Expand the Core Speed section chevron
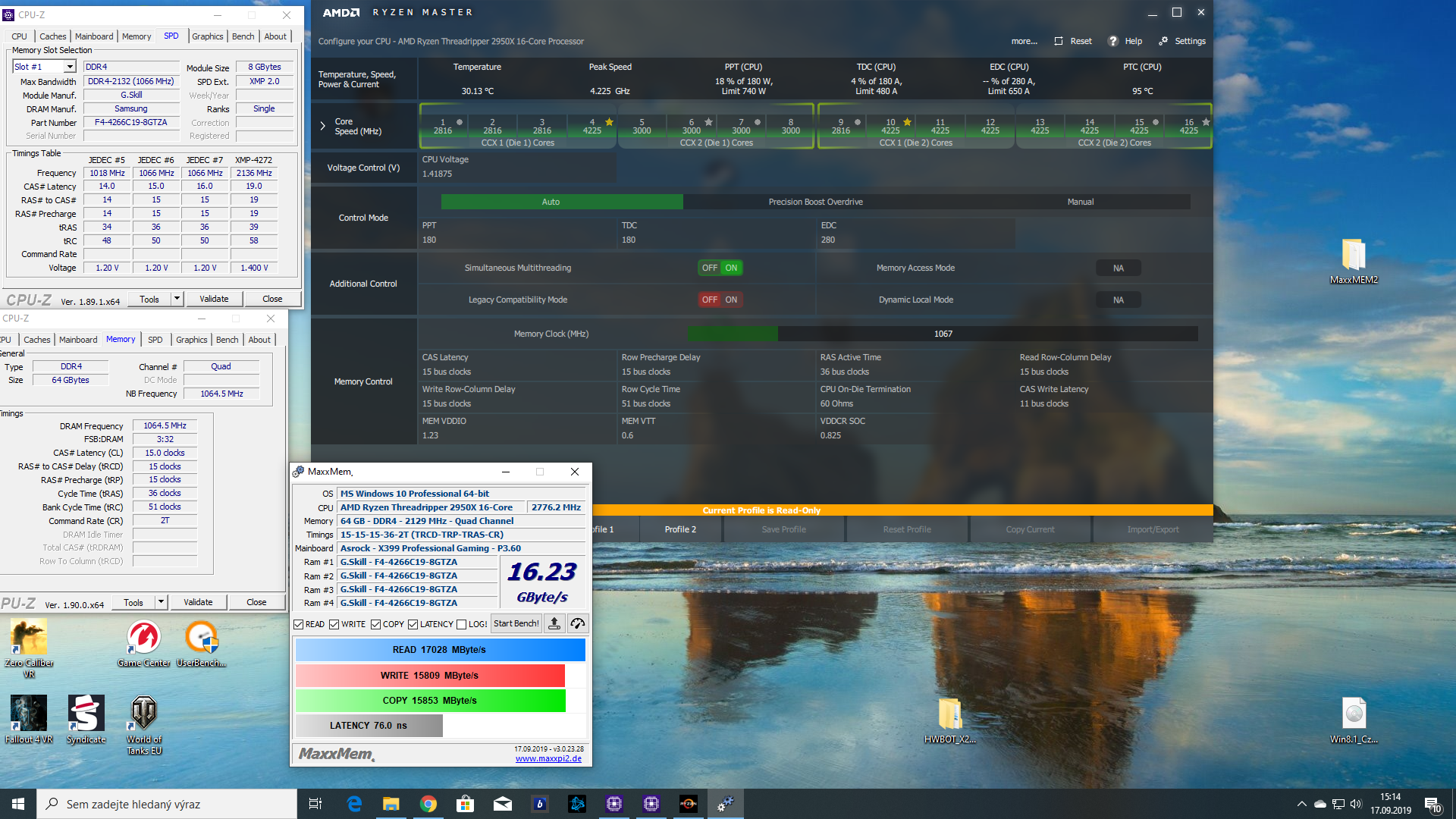Image resolution: width=1456 pixels, height=819 pixels. pos(322,126)
